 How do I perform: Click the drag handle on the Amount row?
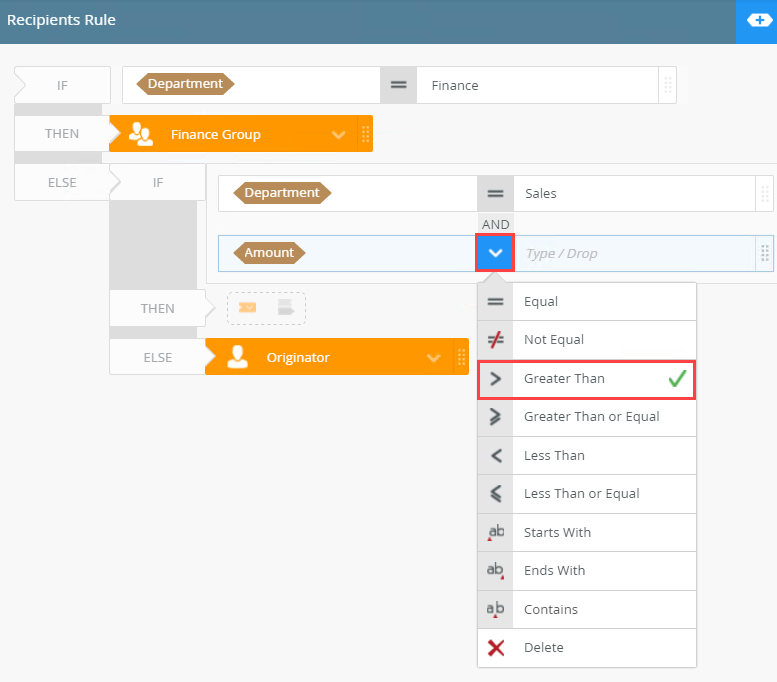tap(765, 253)
